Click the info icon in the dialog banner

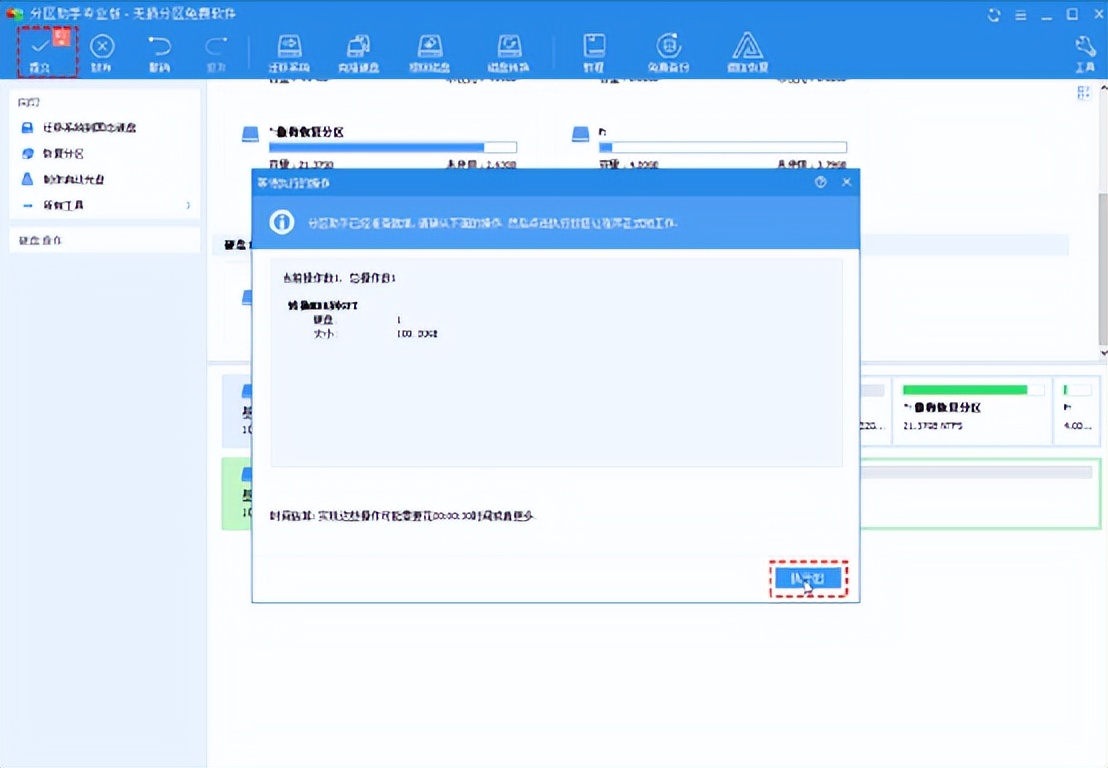pyautogui.click(x=282, y=223)
